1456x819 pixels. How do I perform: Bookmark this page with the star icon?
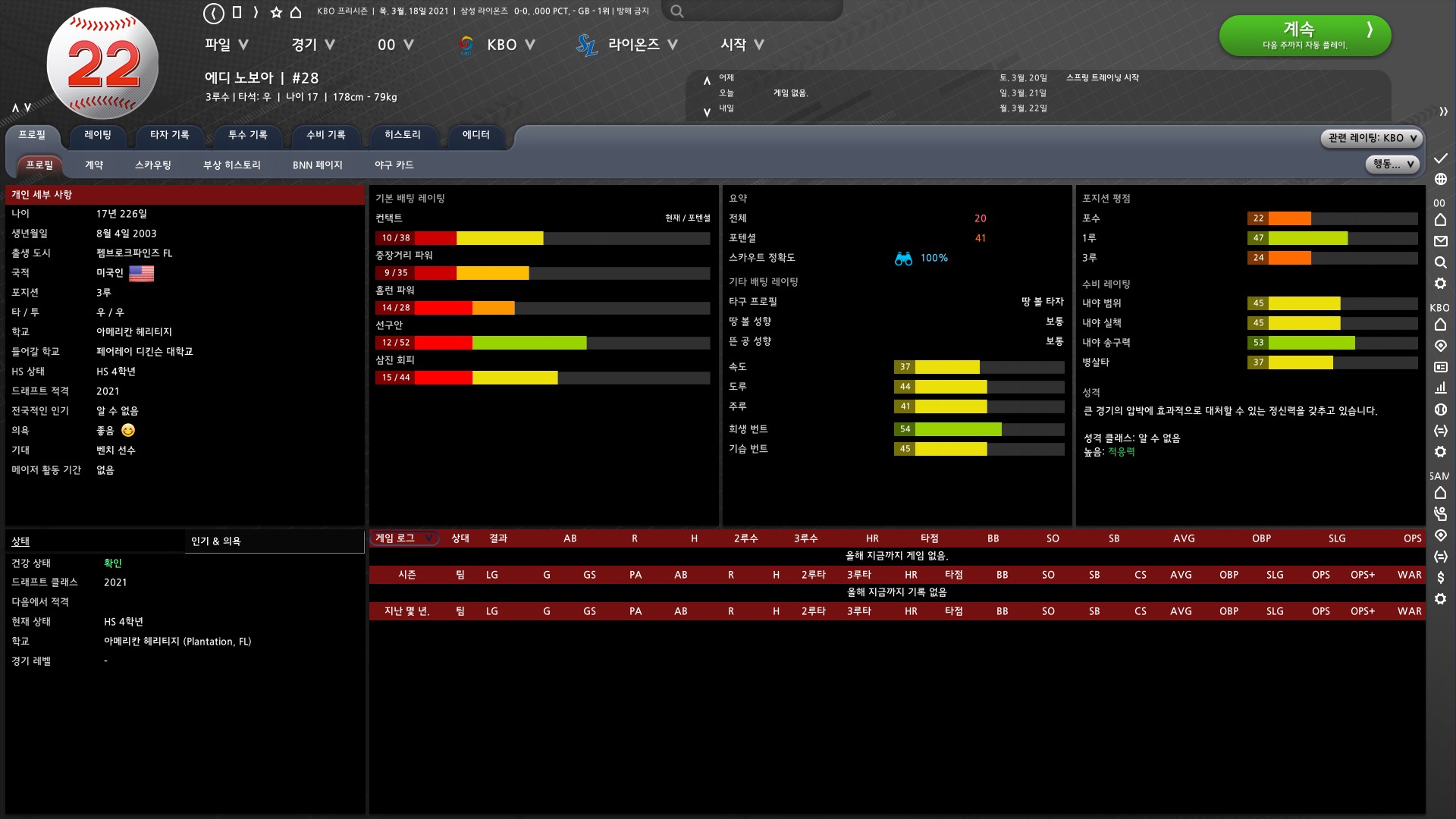point(276,12)
